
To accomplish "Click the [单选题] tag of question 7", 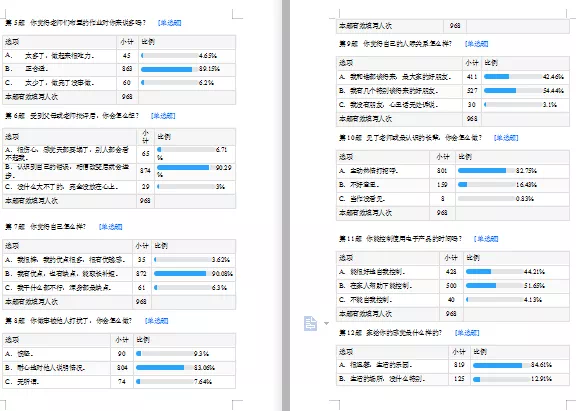I will [111, 227].
